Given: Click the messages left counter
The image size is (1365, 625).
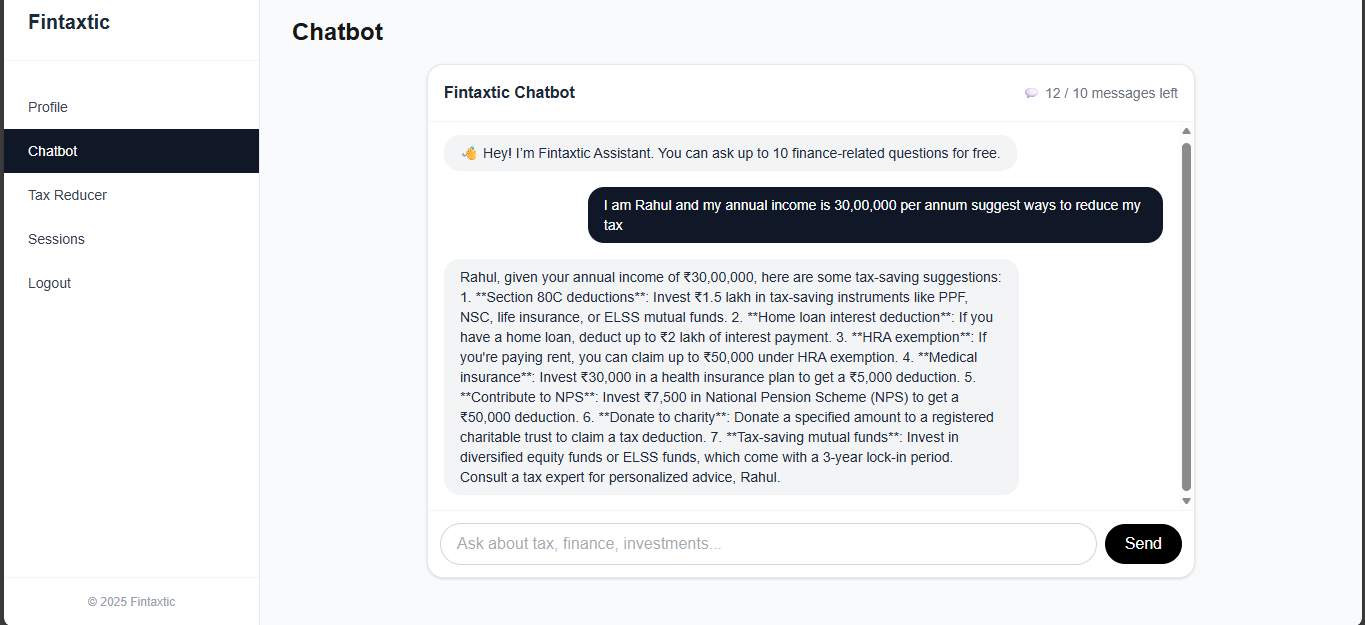Looking at the screenshot, I should pos(1111,93).
